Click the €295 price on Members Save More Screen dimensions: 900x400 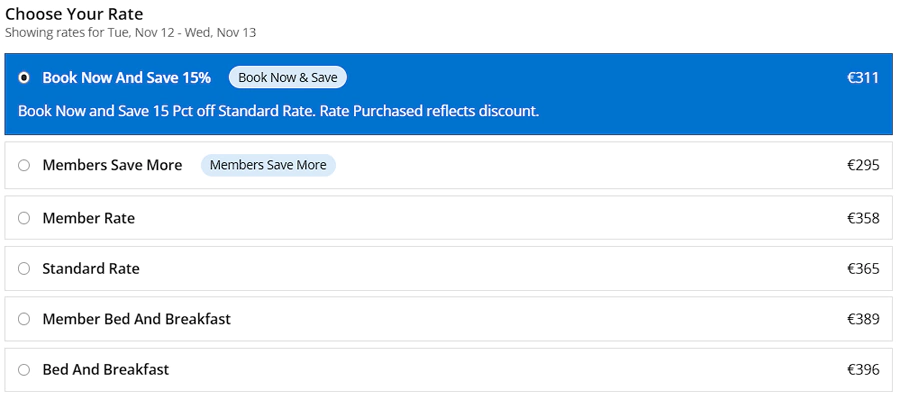point(862,165)
